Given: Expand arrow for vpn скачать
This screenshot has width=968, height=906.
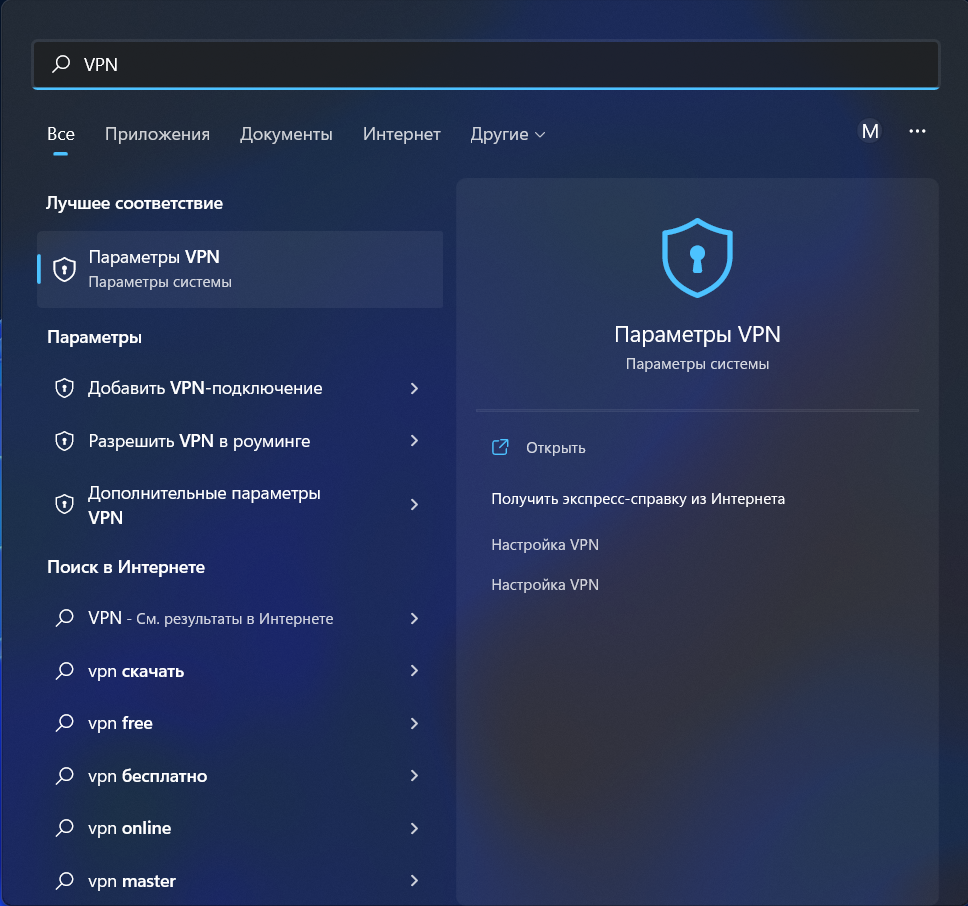Looking at the screenshot, I should [x=414, y=671].
